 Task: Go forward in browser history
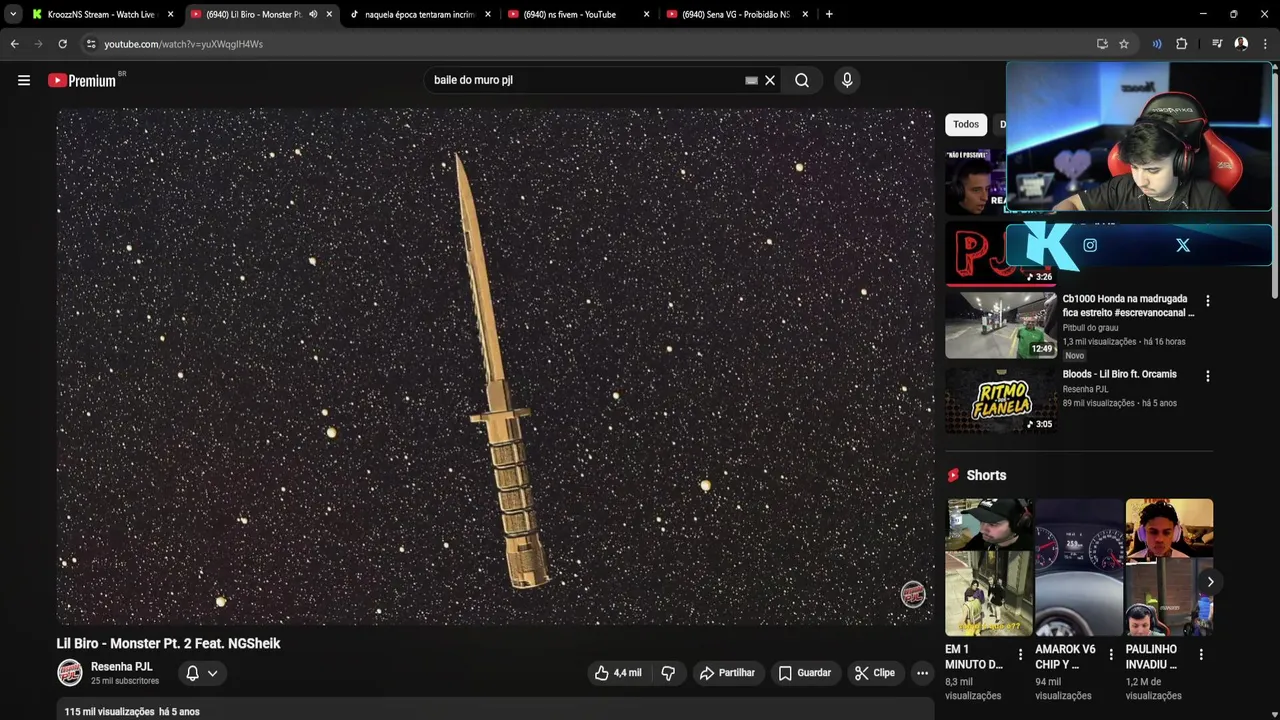(x=38, y=44)
